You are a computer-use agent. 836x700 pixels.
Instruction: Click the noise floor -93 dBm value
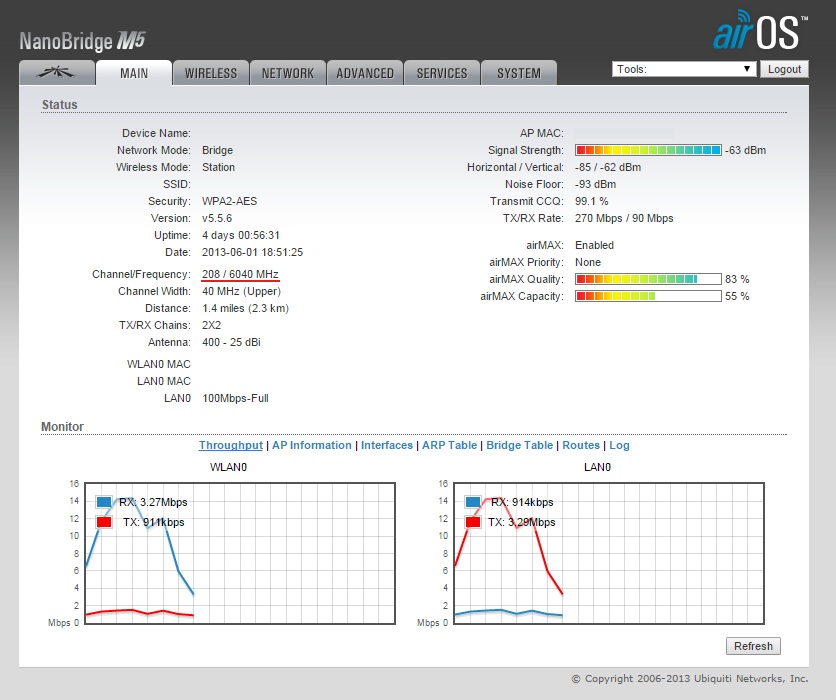(x=596, y=184)
